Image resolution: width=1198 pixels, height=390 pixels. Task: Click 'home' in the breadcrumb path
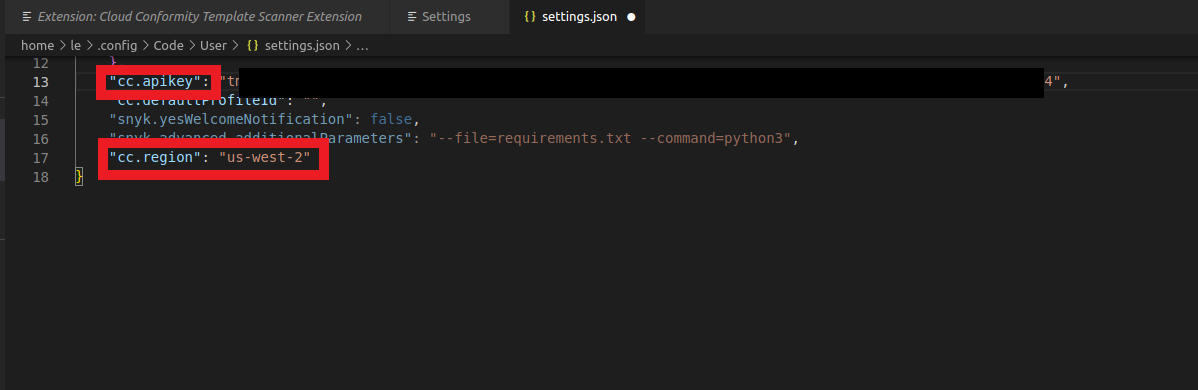(37, 46)
